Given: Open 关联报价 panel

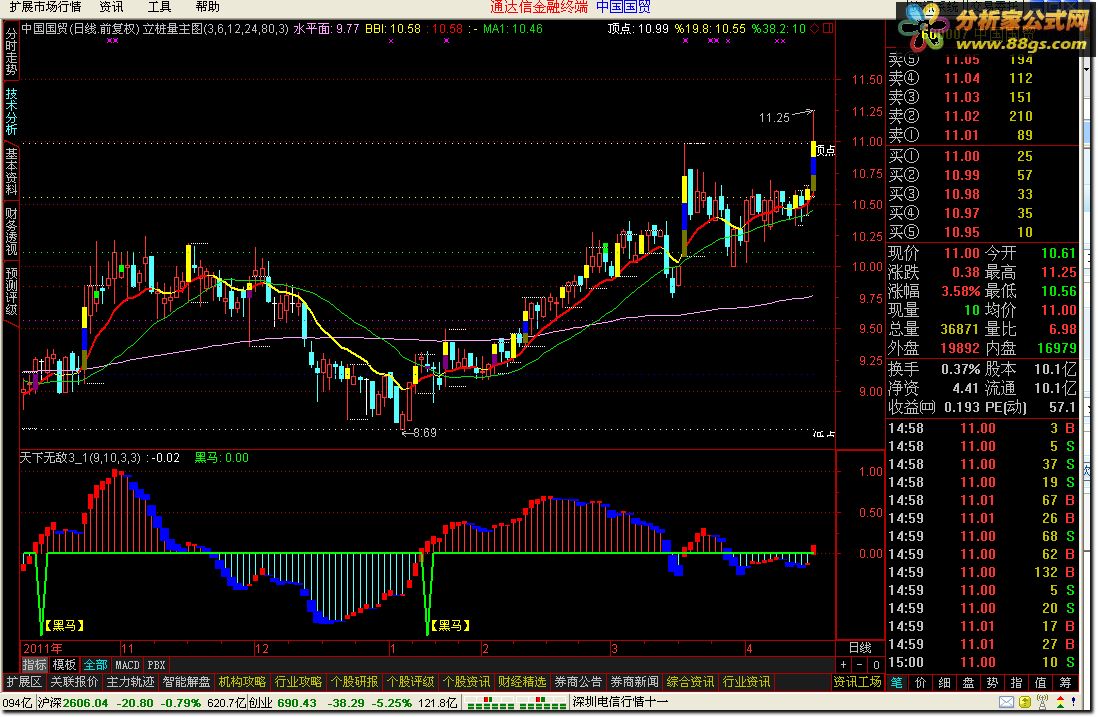Looking at the screenshot, I should pos(74,682).
